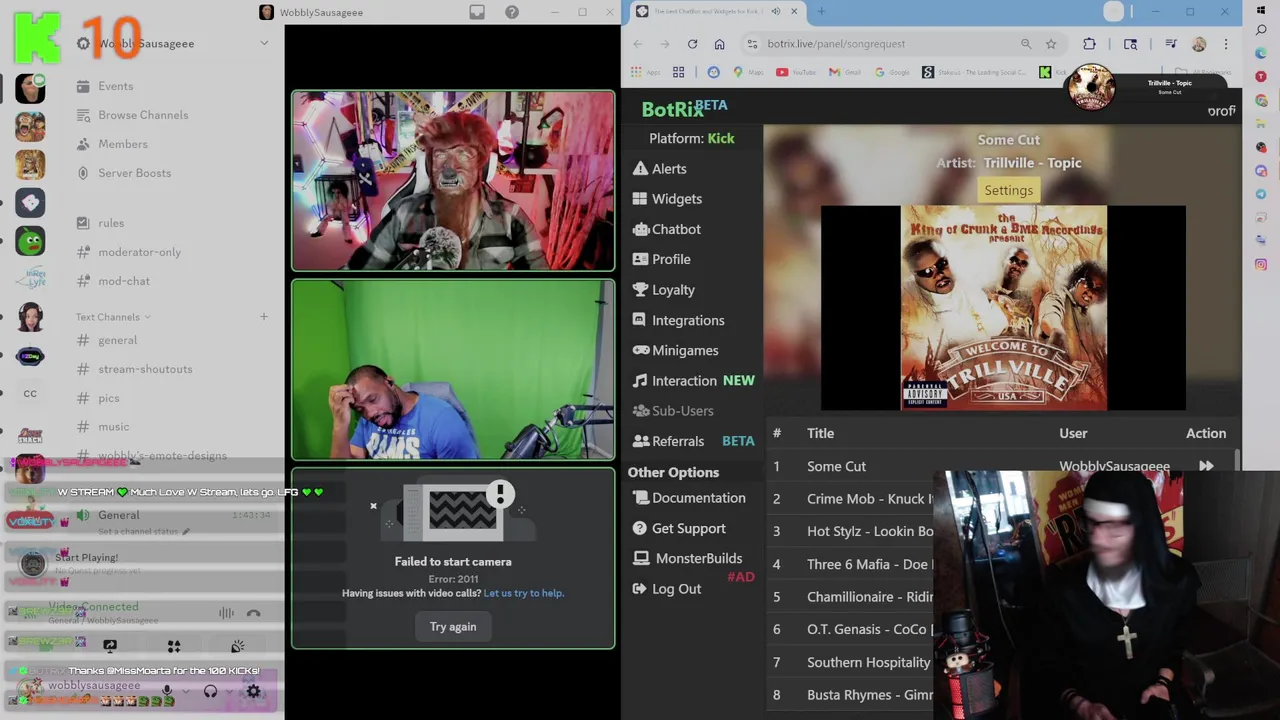
Task: Open the Gmail bookmark
Action: tap(847, 72)
